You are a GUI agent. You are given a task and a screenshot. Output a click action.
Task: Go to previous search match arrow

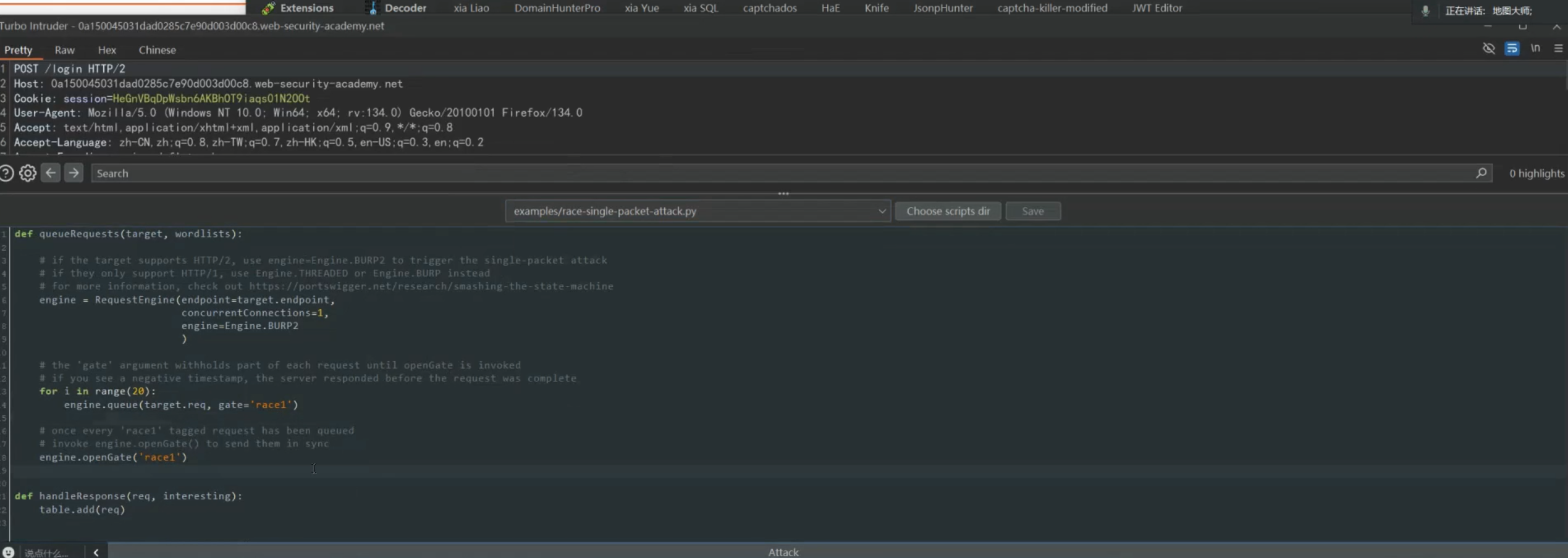point(51,173)
